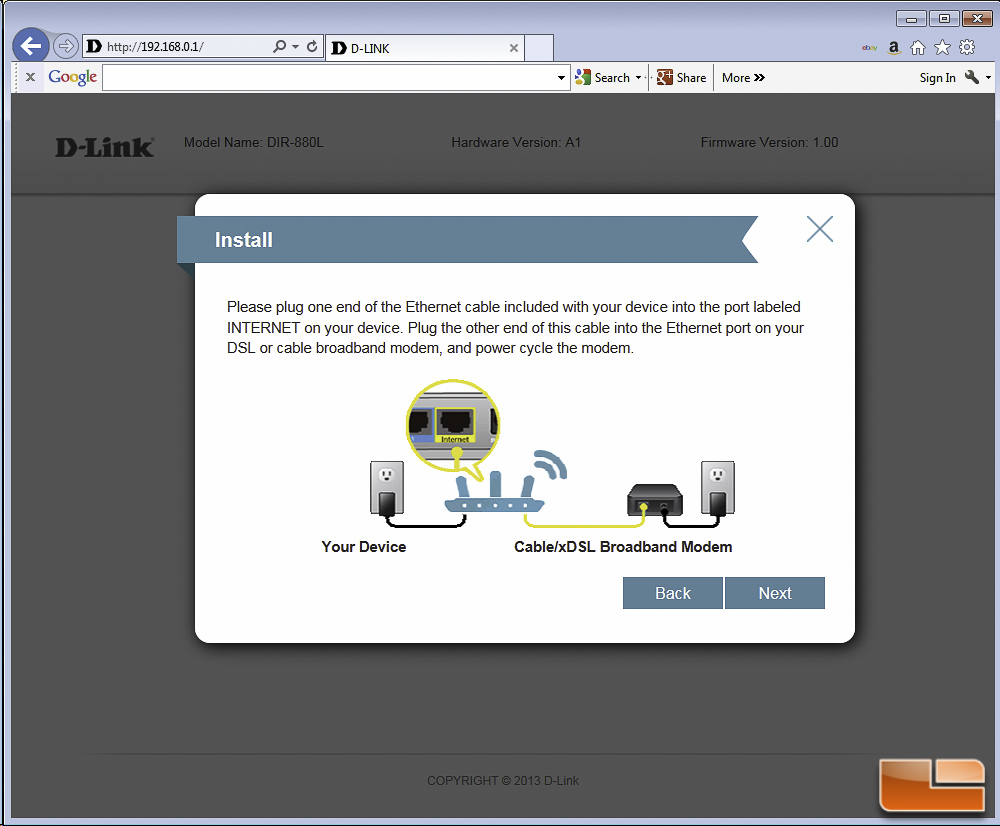Click the left power outlet illustration

(x=386, y=488)
